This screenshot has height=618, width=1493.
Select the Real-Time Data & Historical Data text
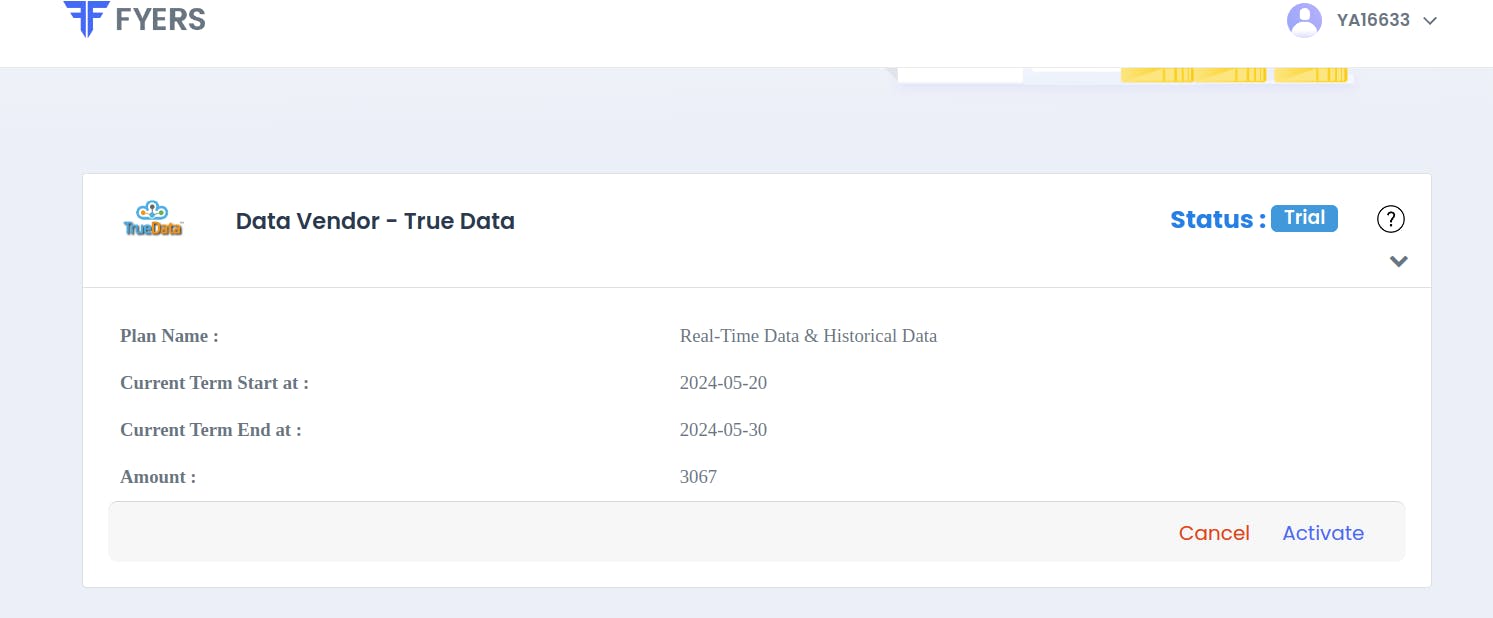click(x=808, y=336)
